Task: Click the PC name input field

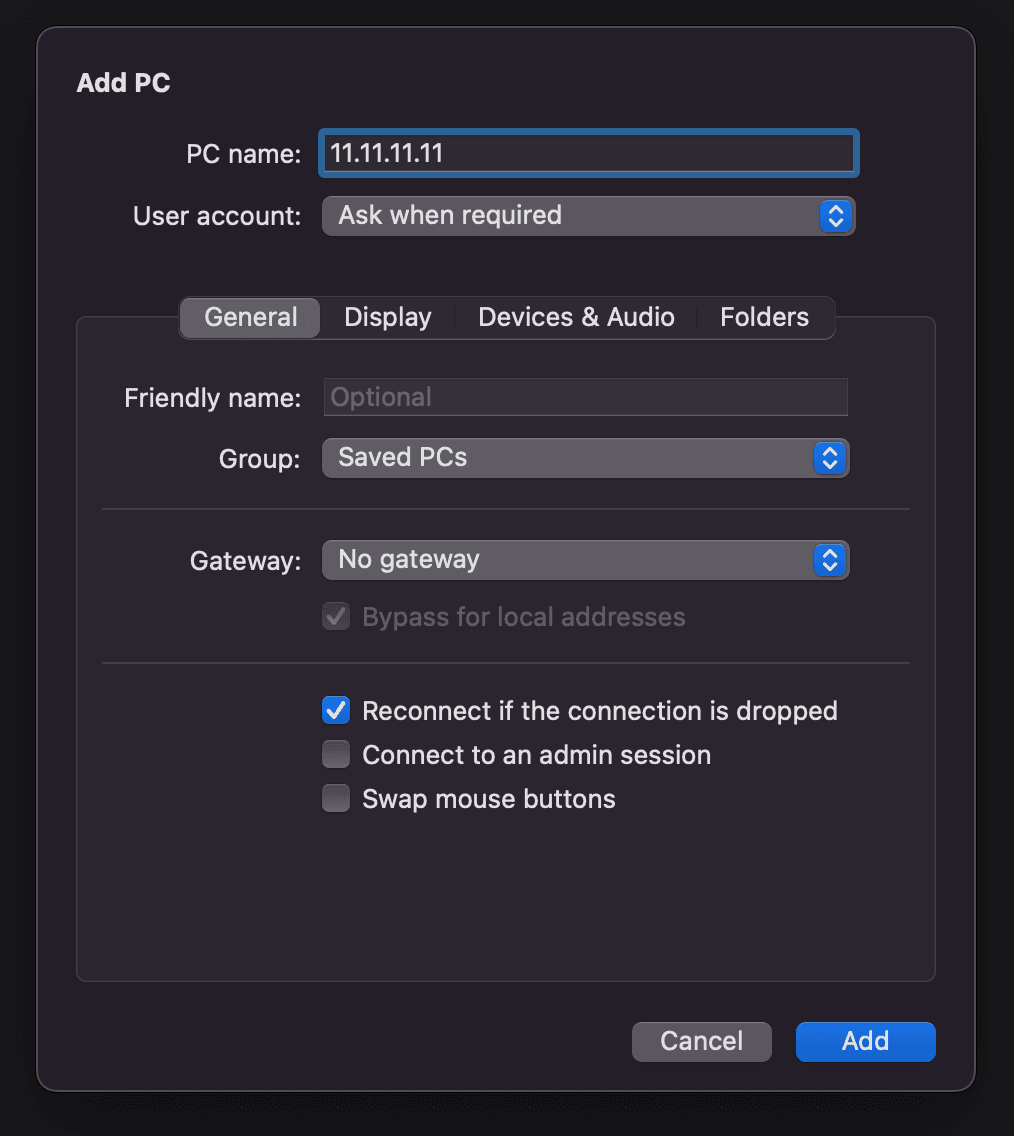Action: 589,154
